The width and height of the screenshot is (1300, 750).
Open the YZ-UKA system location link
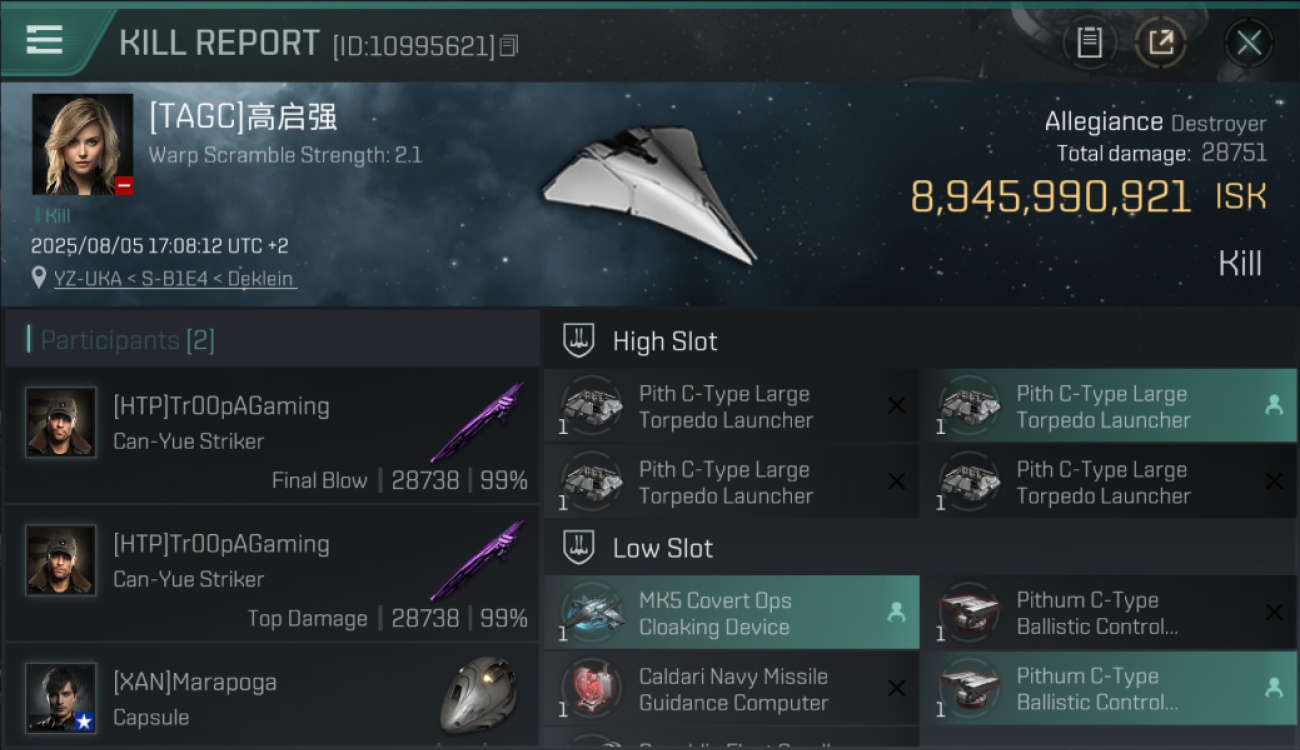175,279
